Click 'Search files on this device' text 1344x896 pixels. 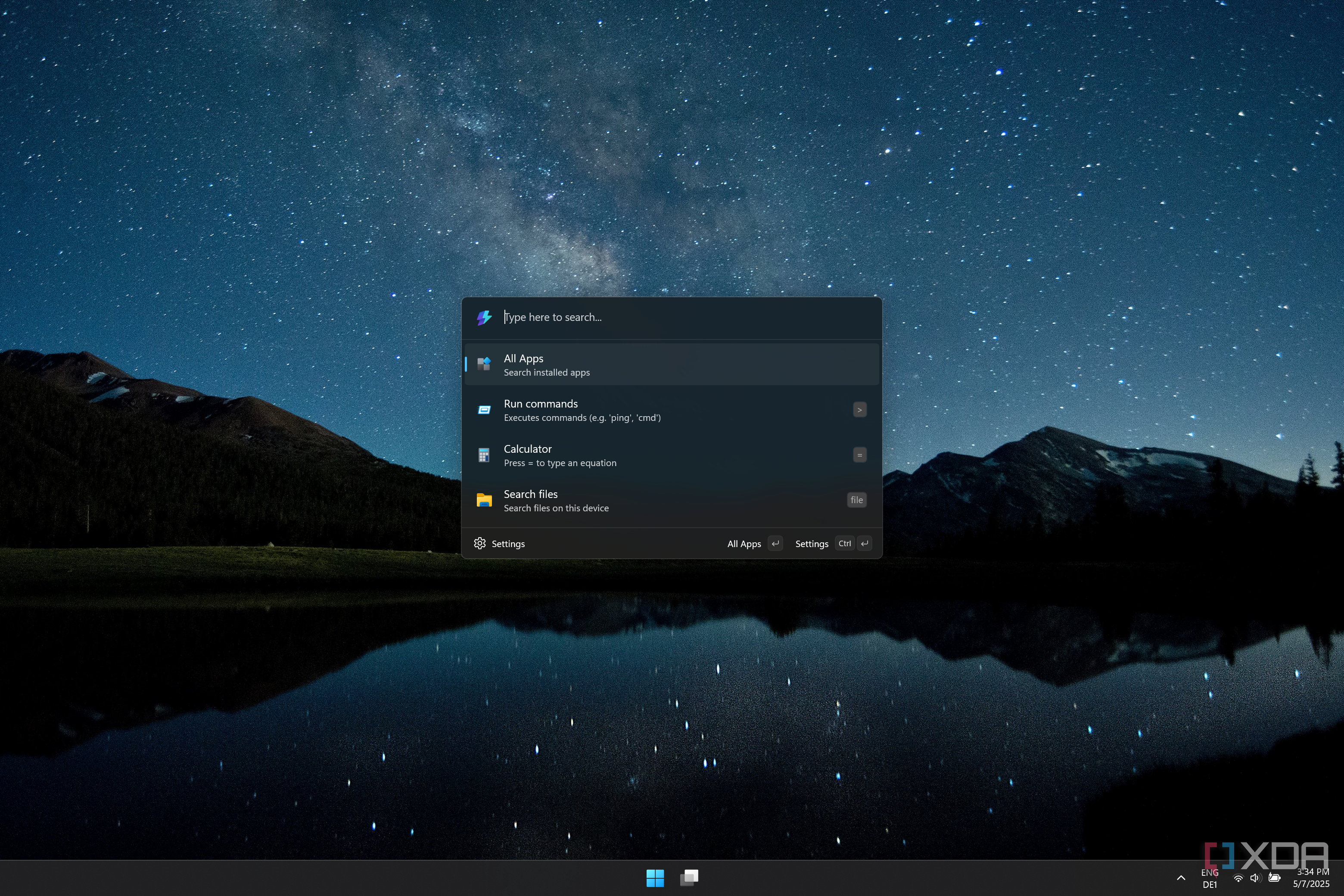click(556, 508)
